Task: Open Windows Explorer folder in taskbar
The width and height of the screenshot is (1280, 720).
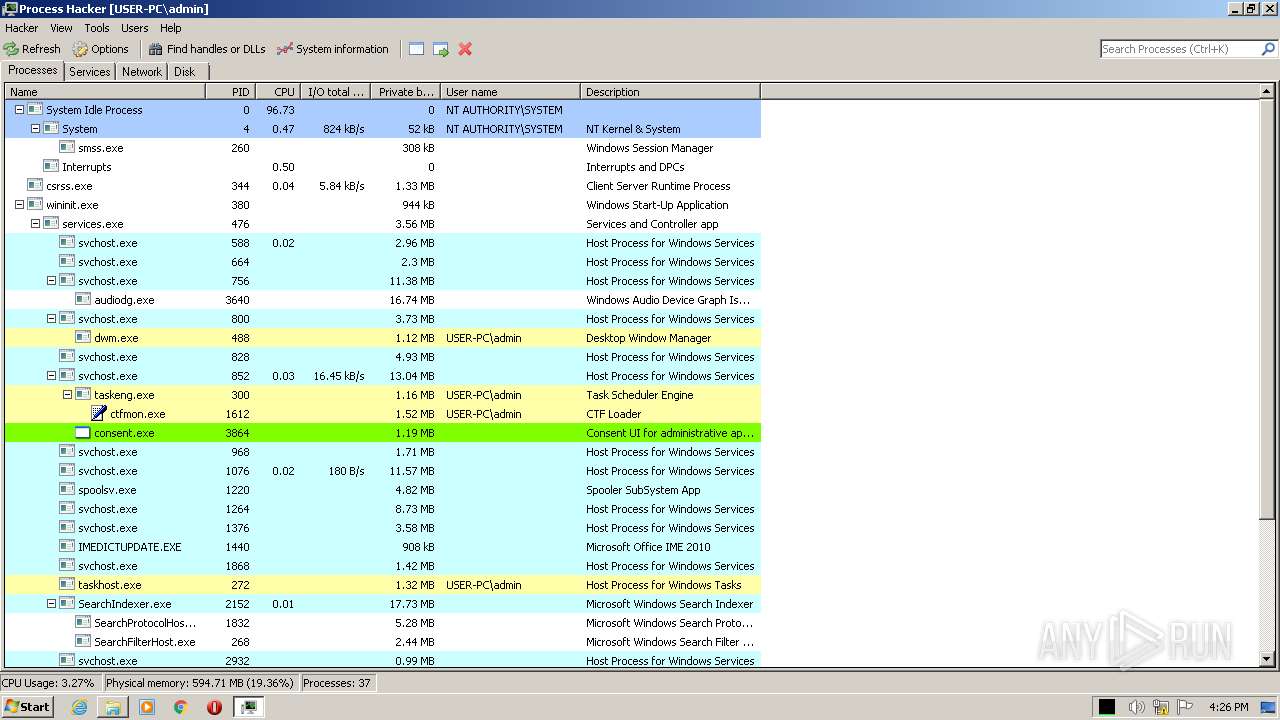Action: pyautogui.click(x=113, y=707)
